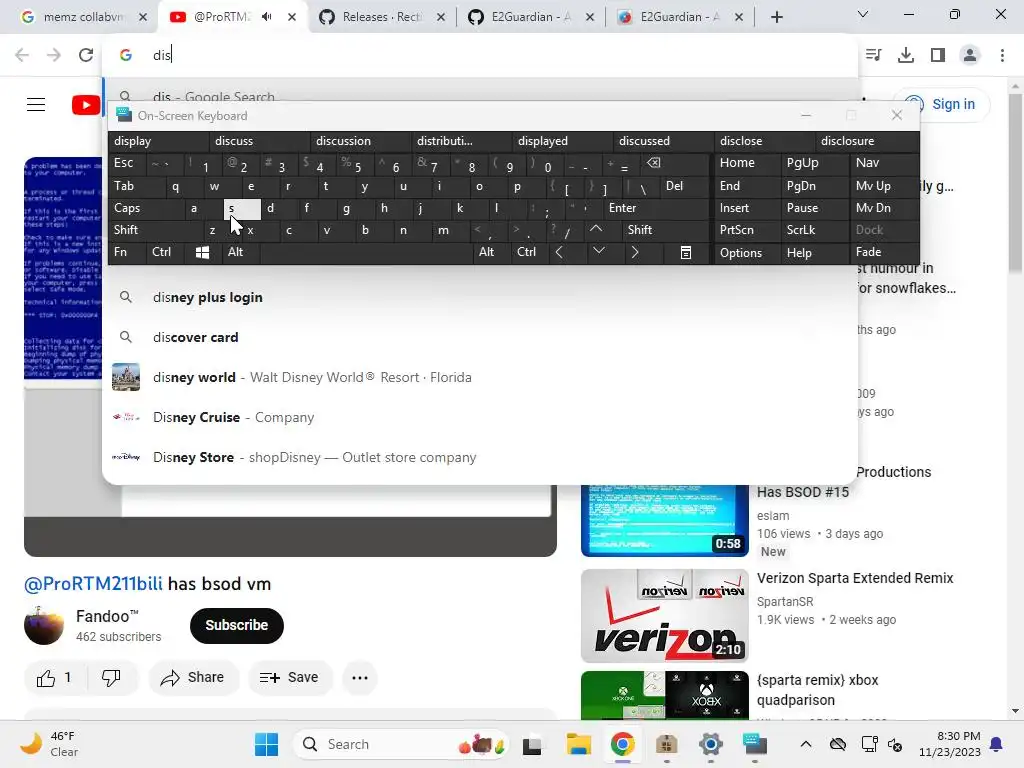Image resolution: width=1024 pixels, height=768 pixels.
Task: Click the right arrow key on keyboard
Action: coord(634,252)
